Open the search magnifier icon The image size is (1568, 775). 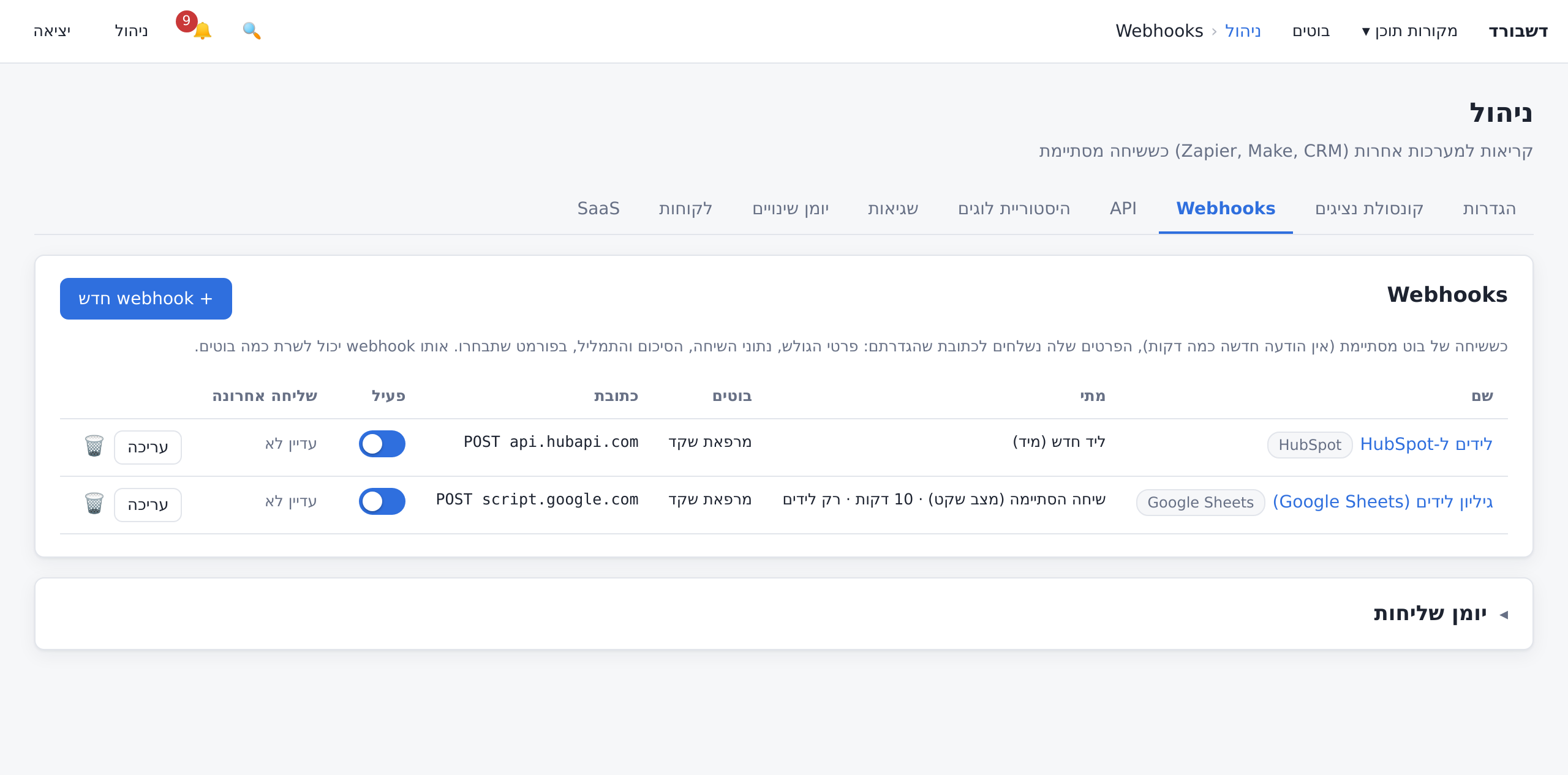252,31
